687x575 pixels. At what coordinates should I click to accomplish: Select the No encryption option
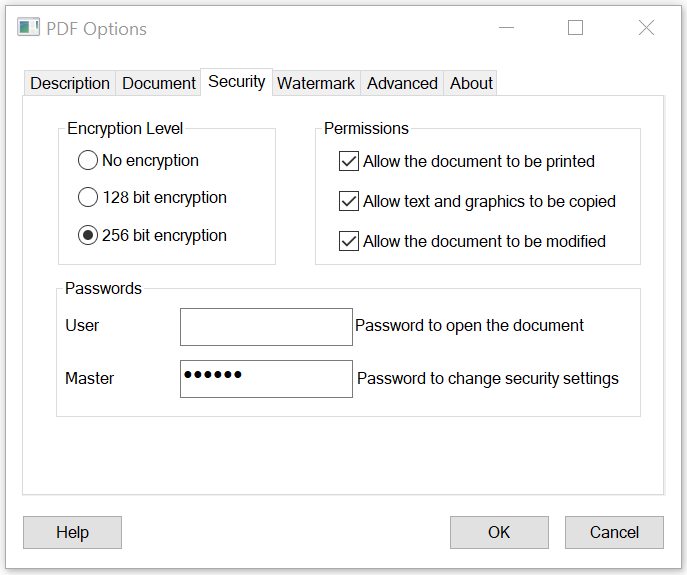[88, 160]
